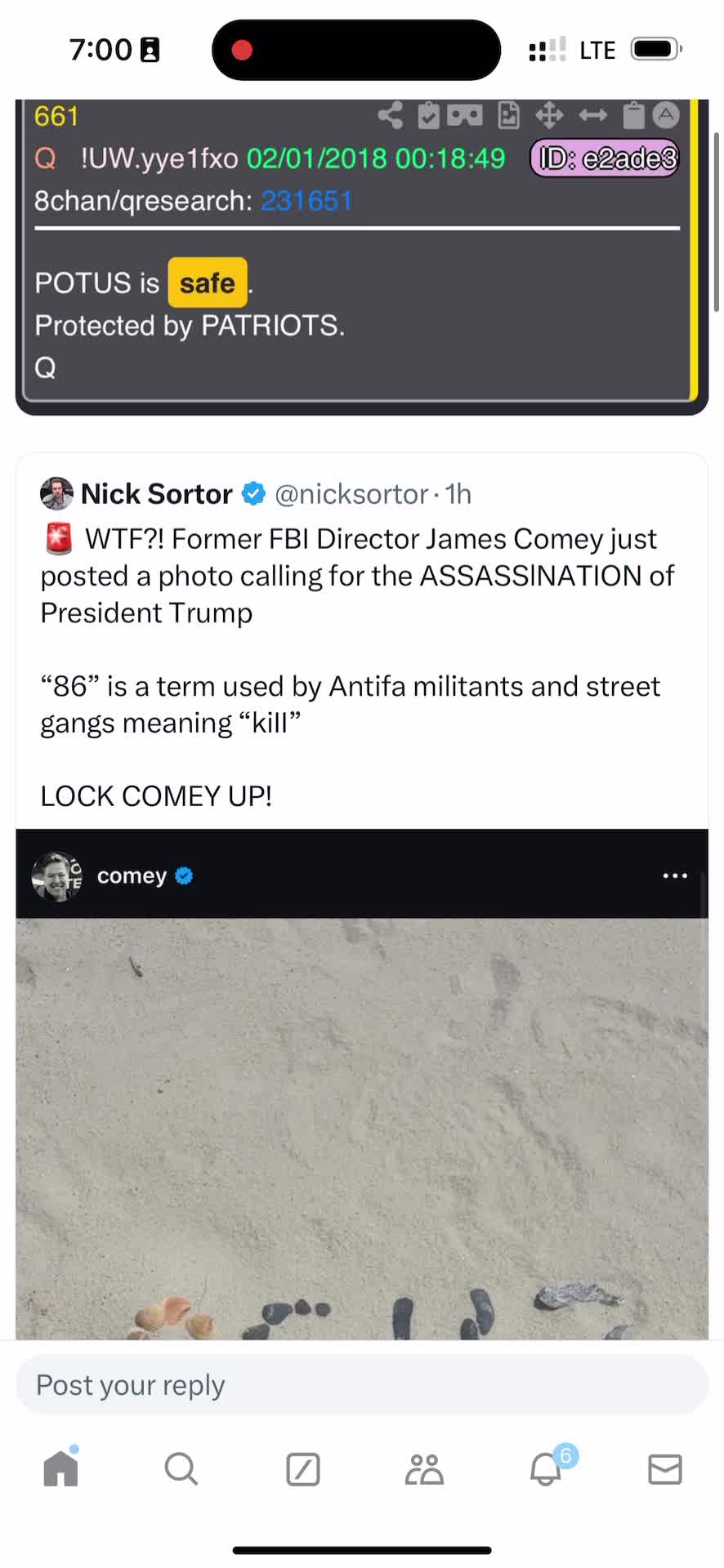Open the Search tab
This screenshot has width=724, height=1568.
click(x=181, y=1468)
